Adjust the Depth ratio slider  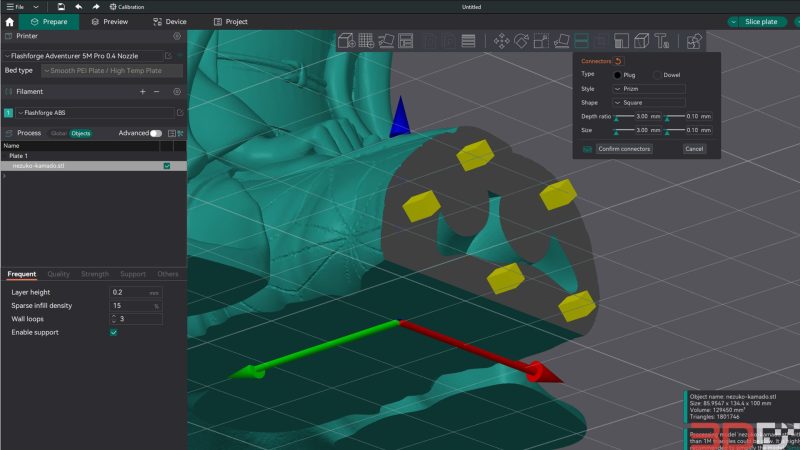click(624, 117)
